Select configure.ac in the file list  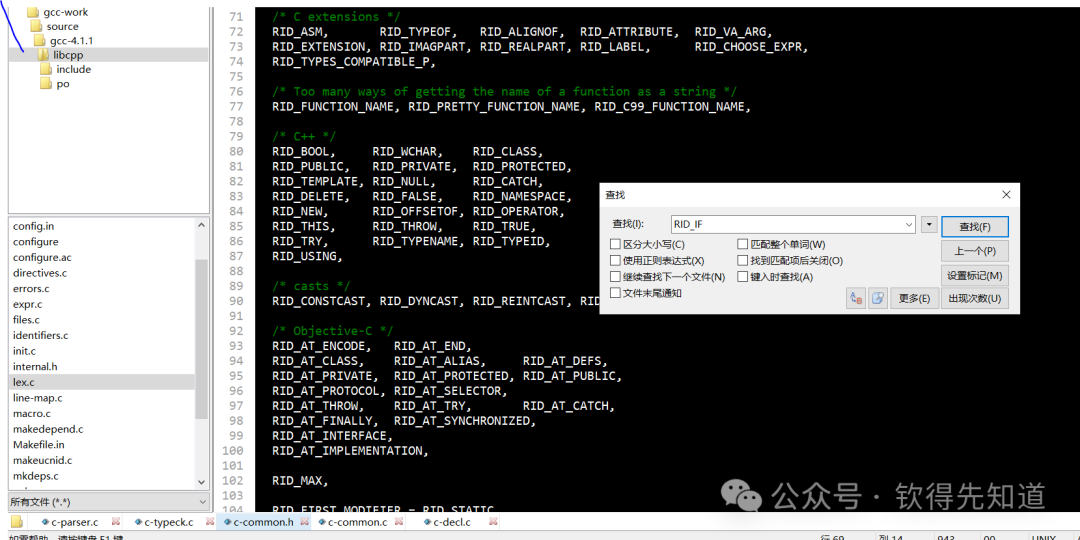[x=42, y=257]
